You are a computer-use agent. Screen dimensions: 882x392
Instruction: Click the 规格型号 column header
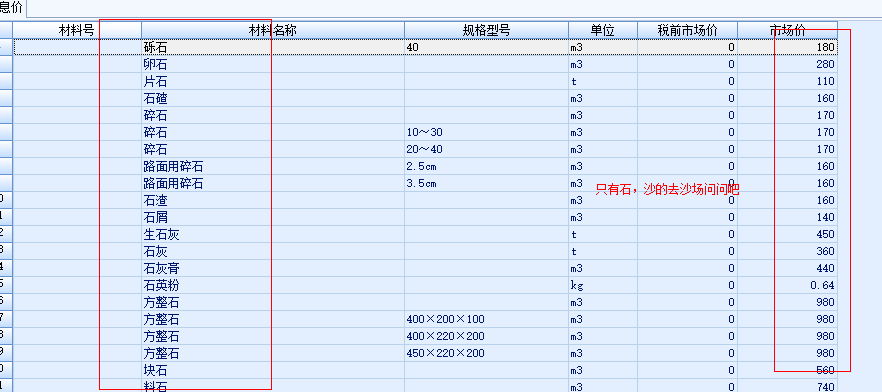pyautogui.click(x=486, y=30)
